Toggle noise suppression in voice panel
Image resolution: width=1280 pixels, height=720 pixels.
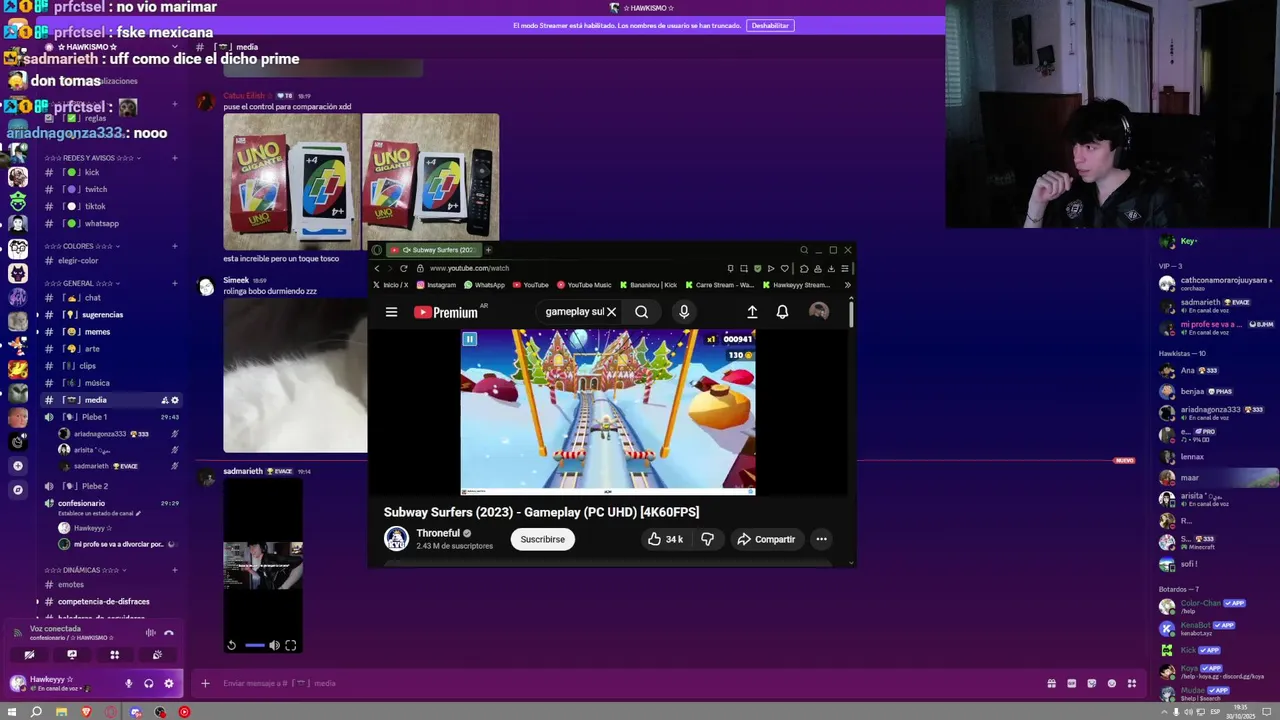151,633
